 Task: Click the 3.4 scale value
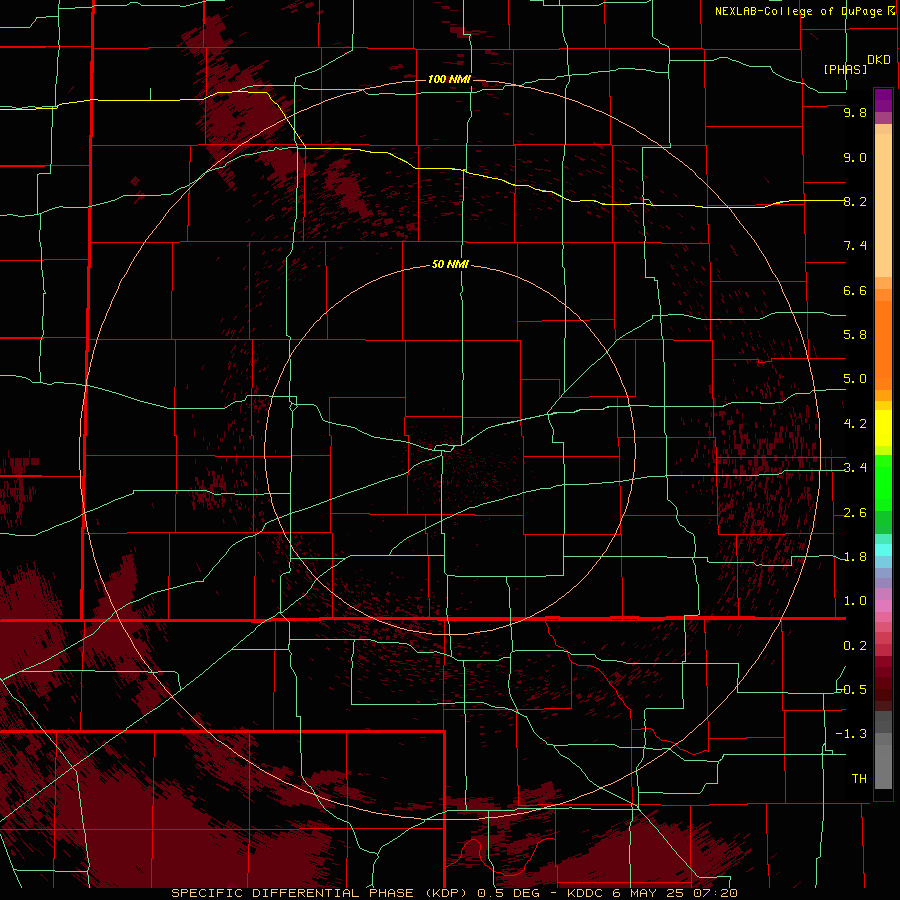tap(855, 468)
